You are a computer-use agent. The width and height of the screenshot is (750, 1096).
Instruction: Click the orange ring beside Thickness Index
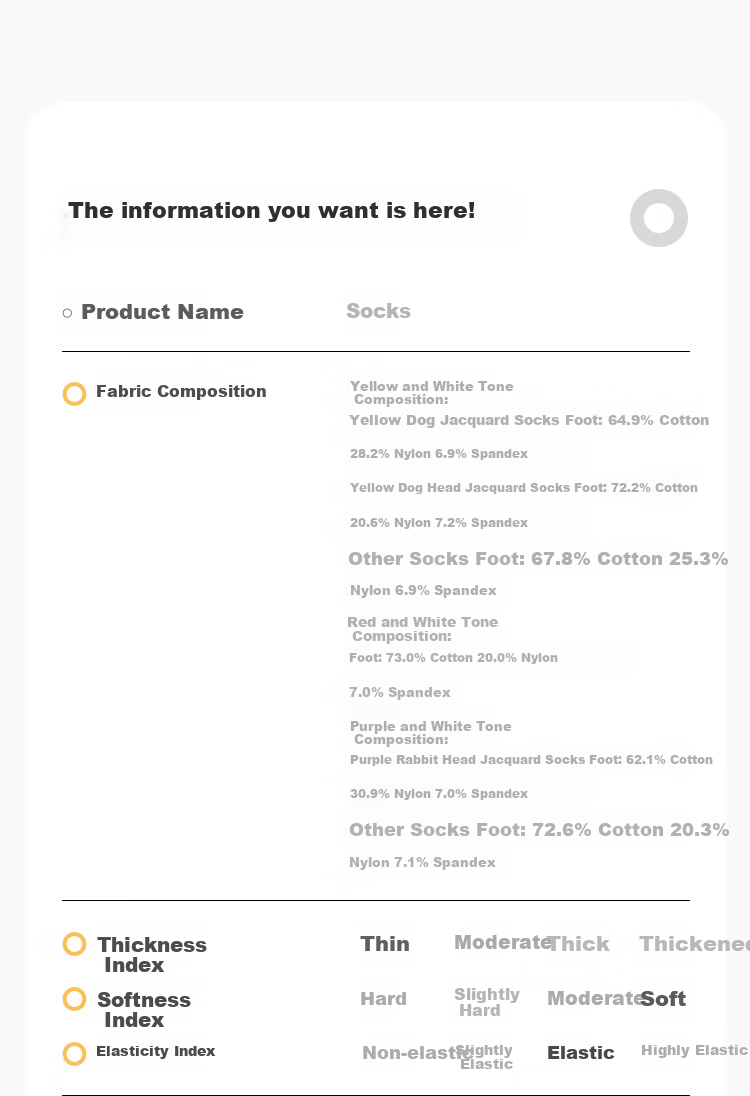point(74,944)
